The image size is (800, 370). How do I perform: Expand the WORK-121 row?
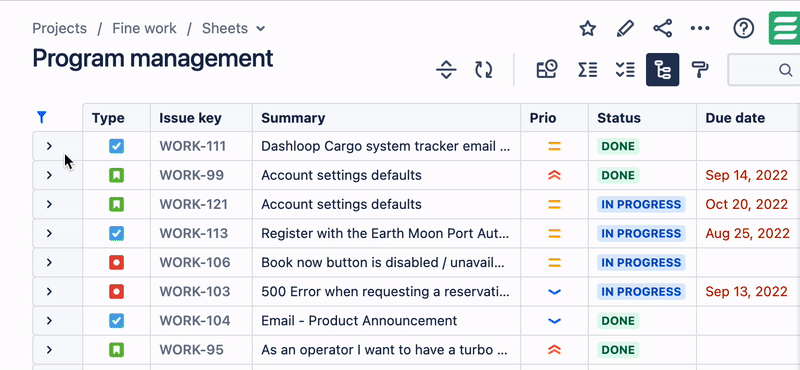click(49, 205)
